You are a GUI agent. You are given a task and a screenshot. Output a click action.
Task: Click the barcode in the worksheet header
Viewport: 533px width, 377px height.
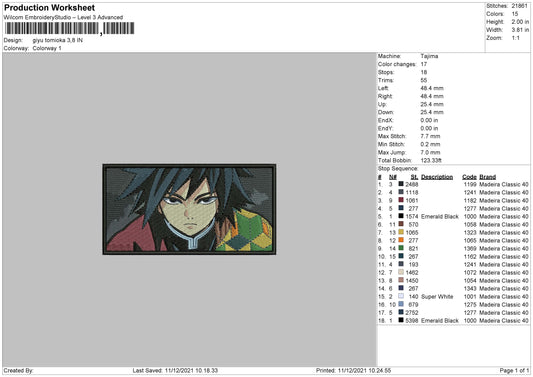point(69,29)
